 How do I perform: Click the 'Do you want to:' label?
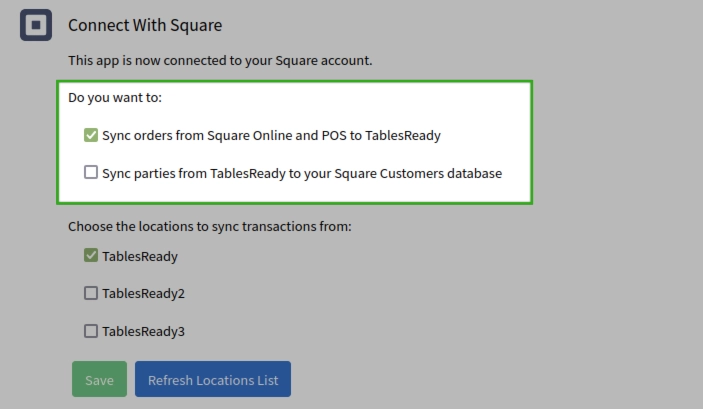(115, 97)
